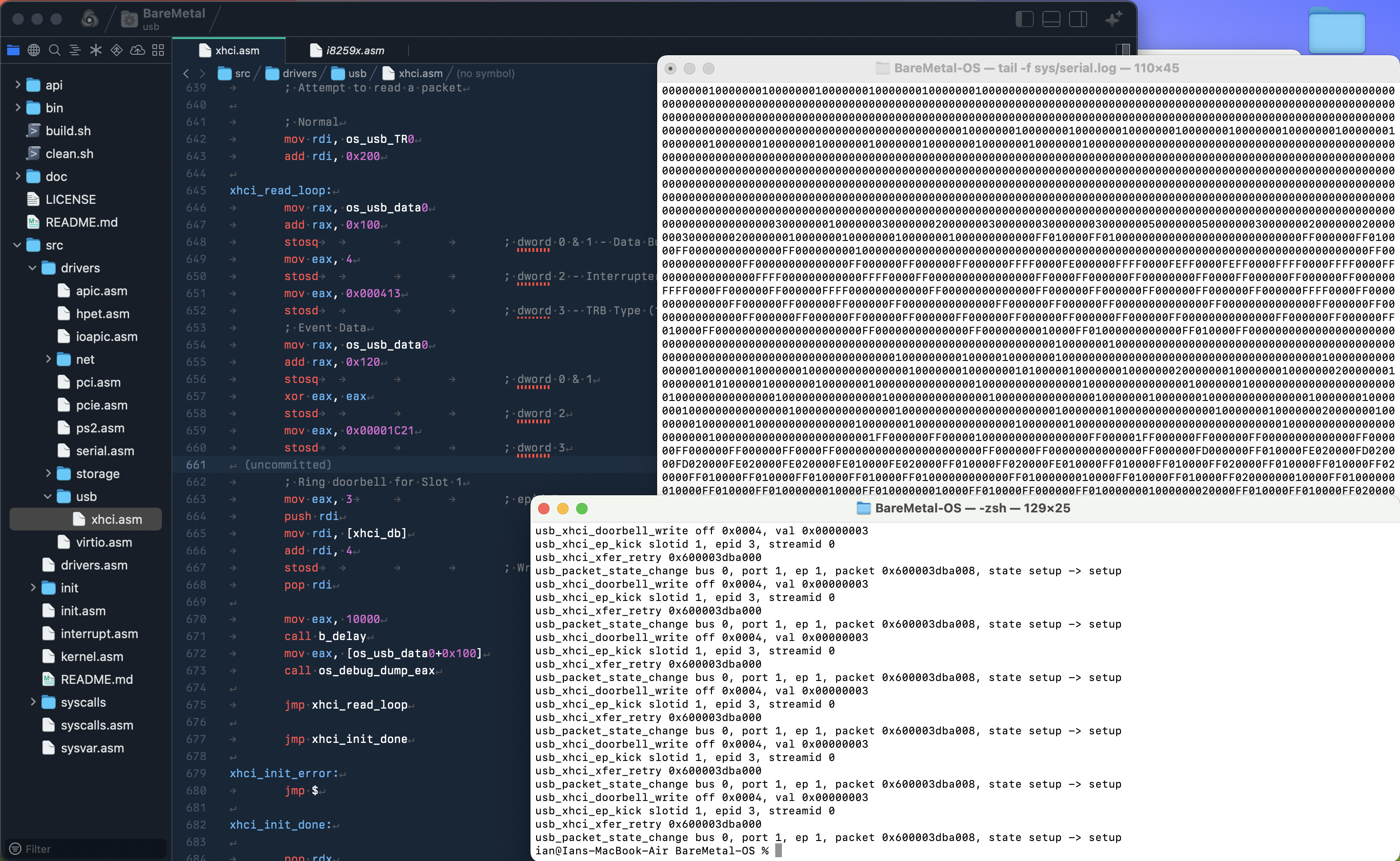Click the xhci_read_loop label on line 645

coord(280,190)
